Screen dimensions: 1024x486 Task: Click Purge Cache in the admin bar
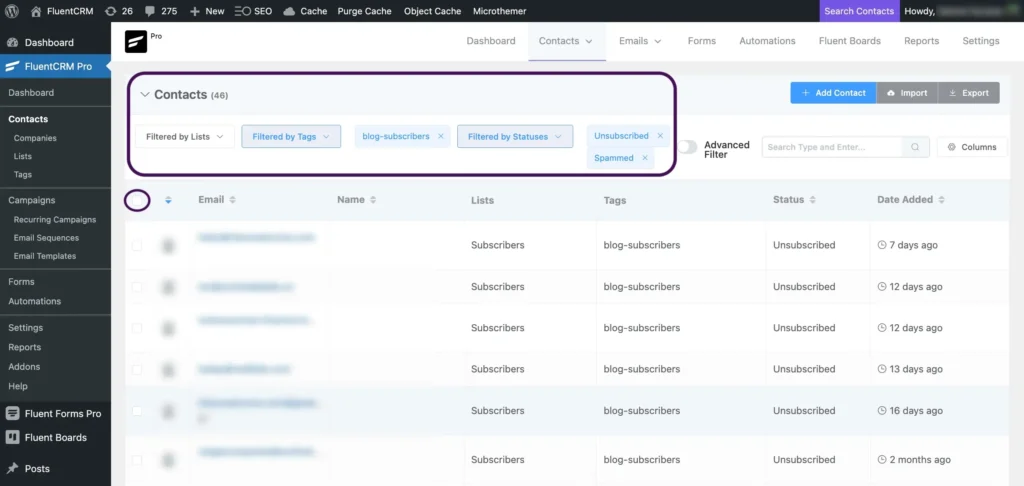point(364,11)
